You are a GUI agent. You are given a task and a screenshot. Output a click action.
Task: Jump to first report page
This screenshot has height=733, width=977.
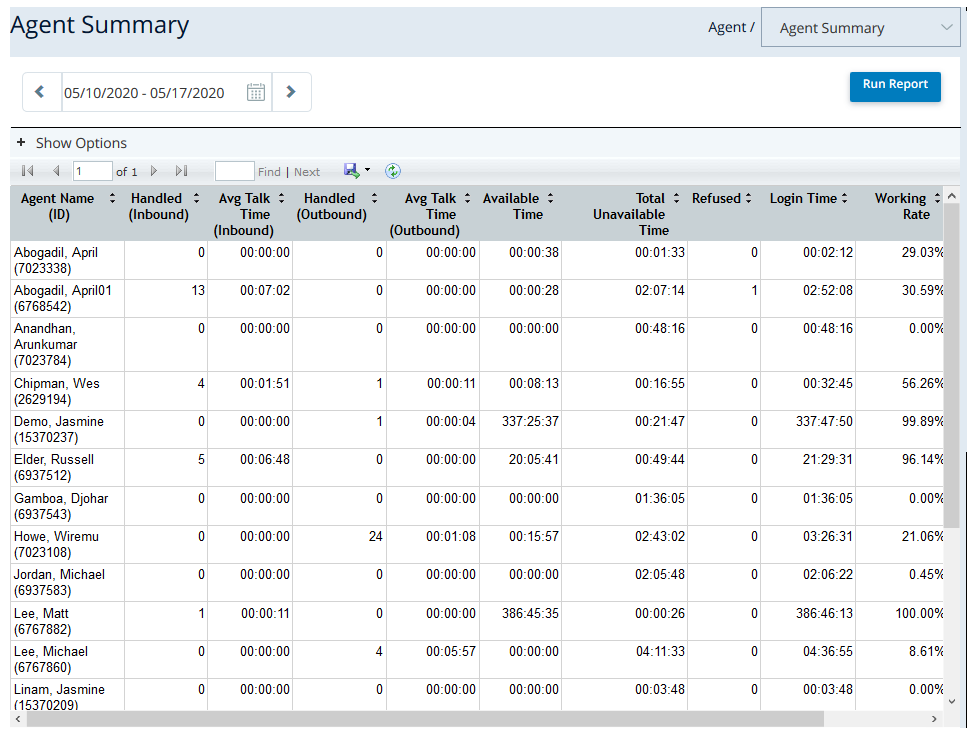pos(27,171)
